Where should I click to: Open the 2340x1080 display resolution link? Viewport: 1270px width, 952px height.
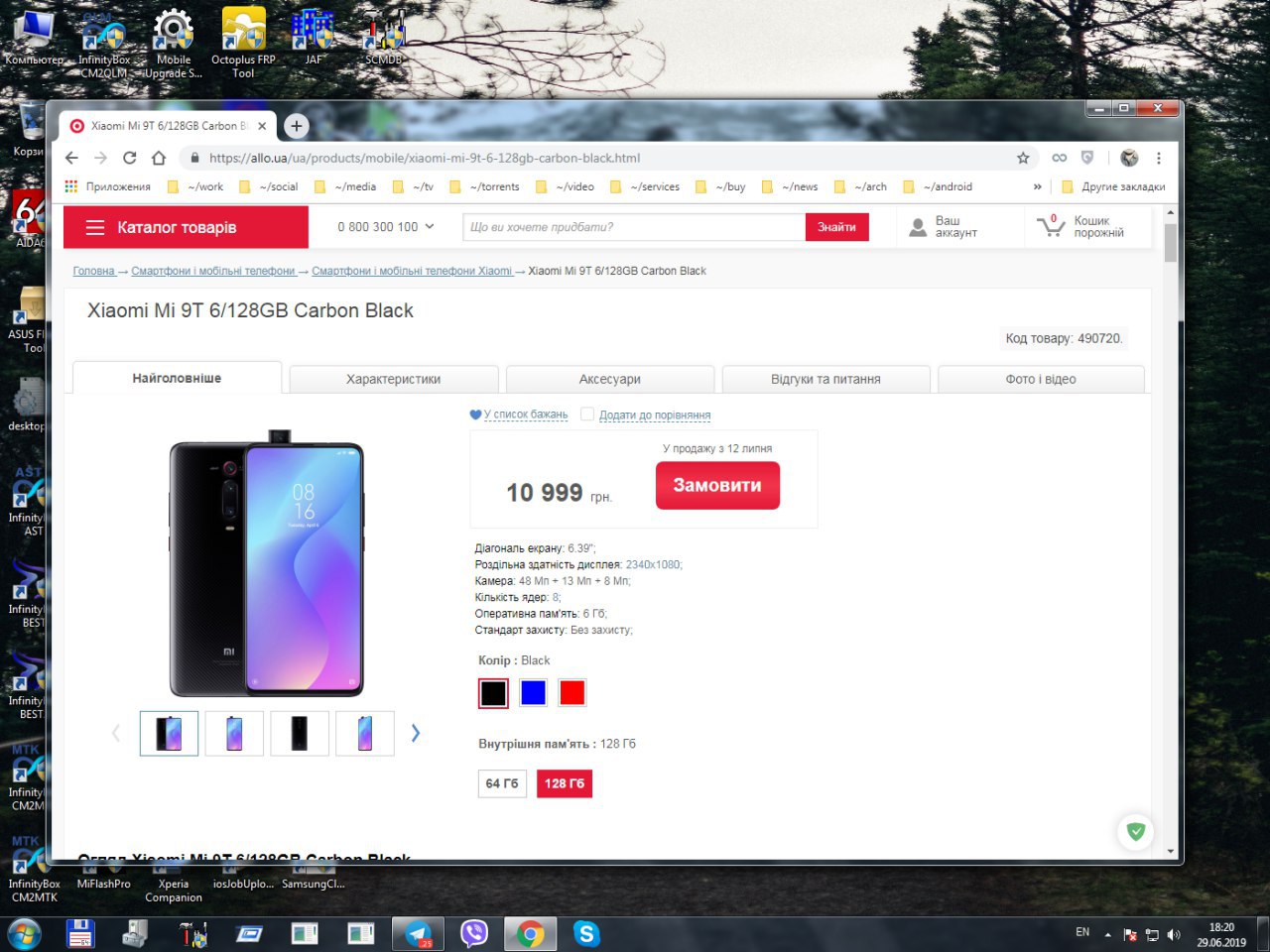(x=653, y=564)
